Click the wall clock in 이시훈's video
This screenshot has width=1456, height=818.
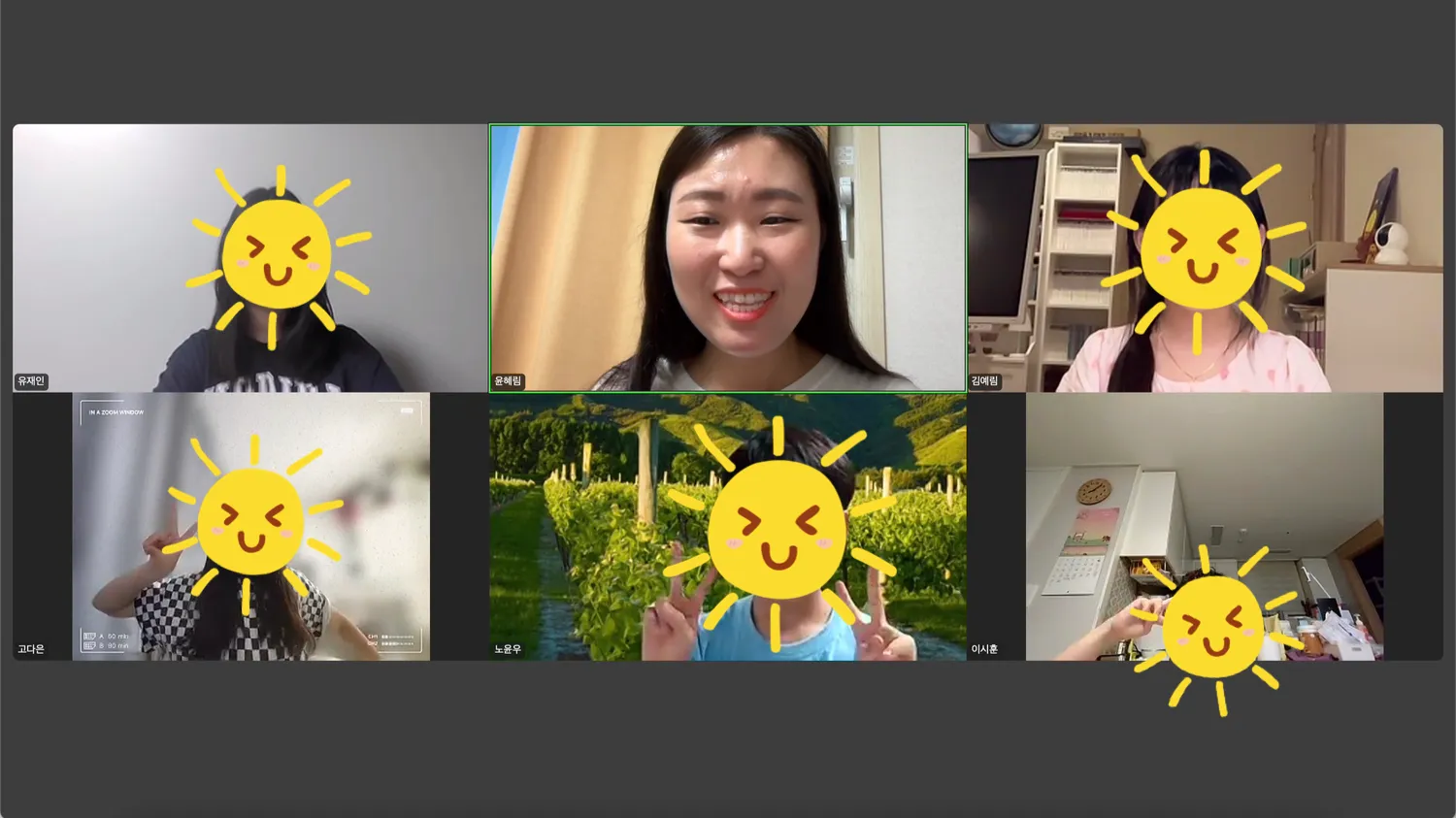[x=1094, y=492]
